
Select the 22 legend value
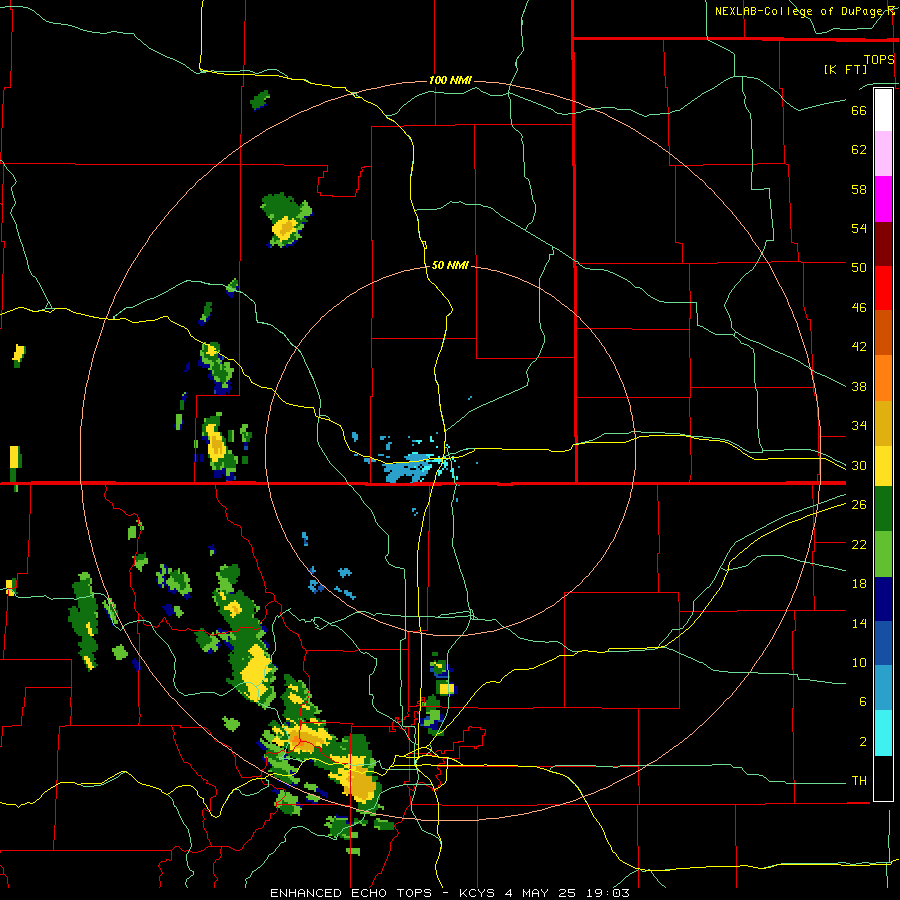click(x=859, y=544)
